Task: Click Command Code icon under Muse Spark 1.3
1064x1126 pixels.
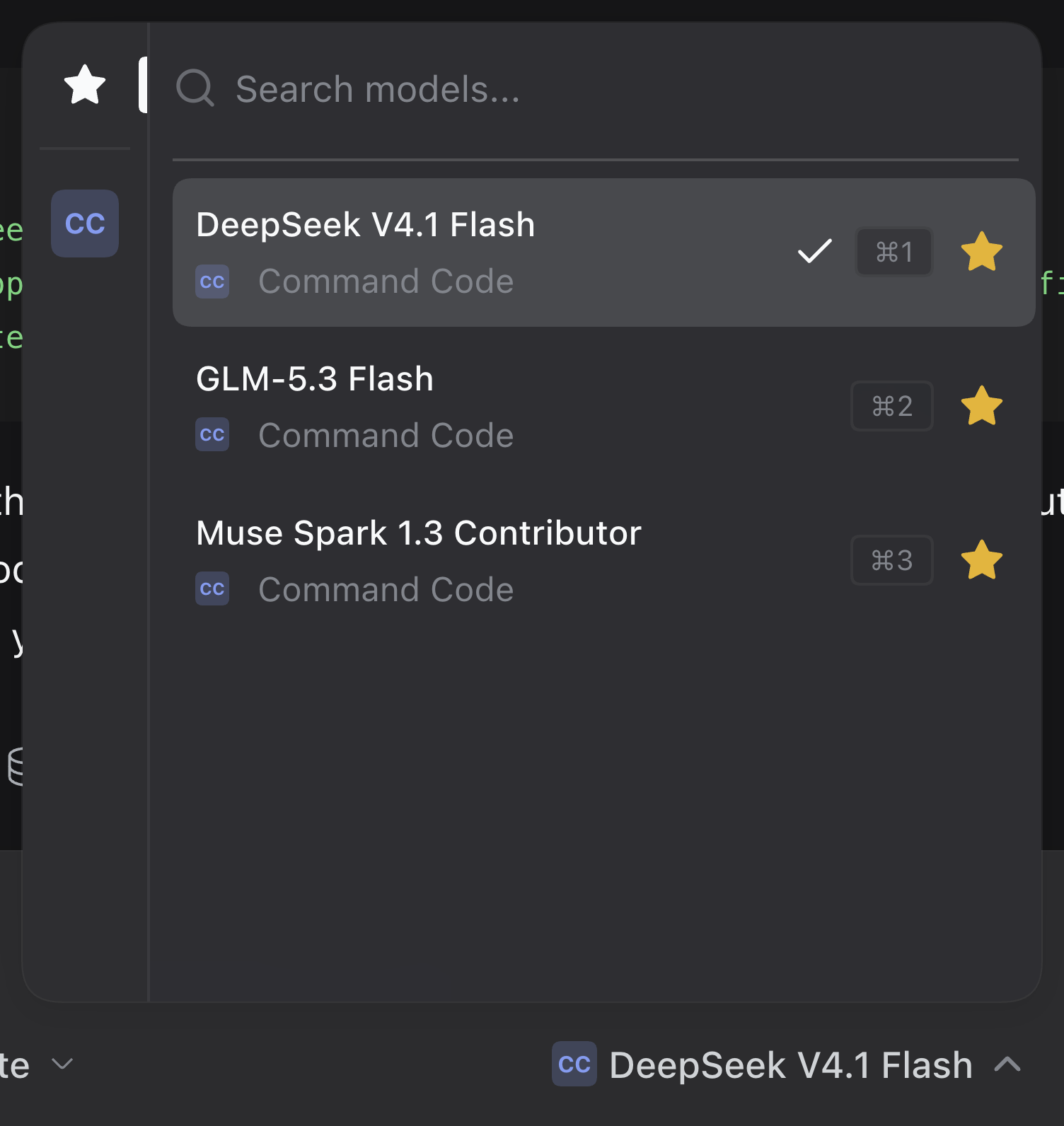Action: [x=212, y=588]
